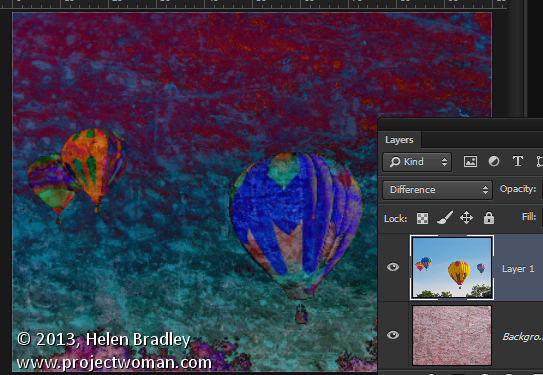Click the Lock label
Viewport: 543px width, 375px height.
click(395, 219)
